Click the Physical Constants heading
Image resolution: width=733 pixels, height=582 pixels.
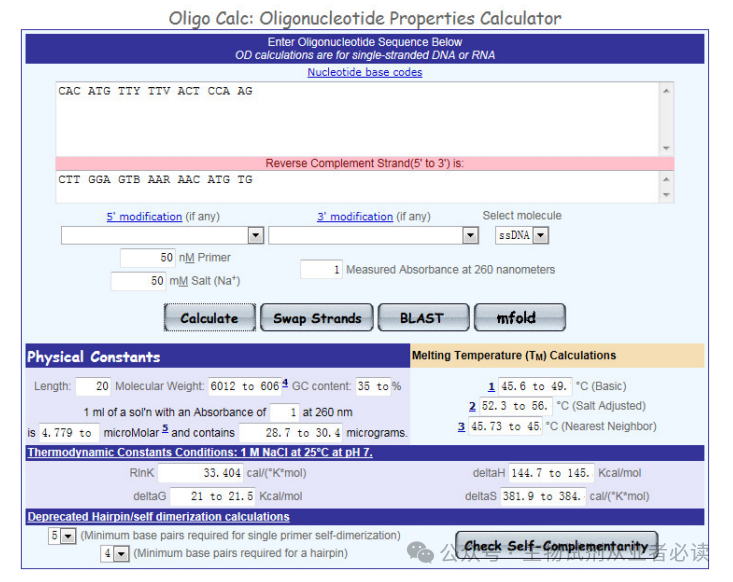tap(93, 357)
